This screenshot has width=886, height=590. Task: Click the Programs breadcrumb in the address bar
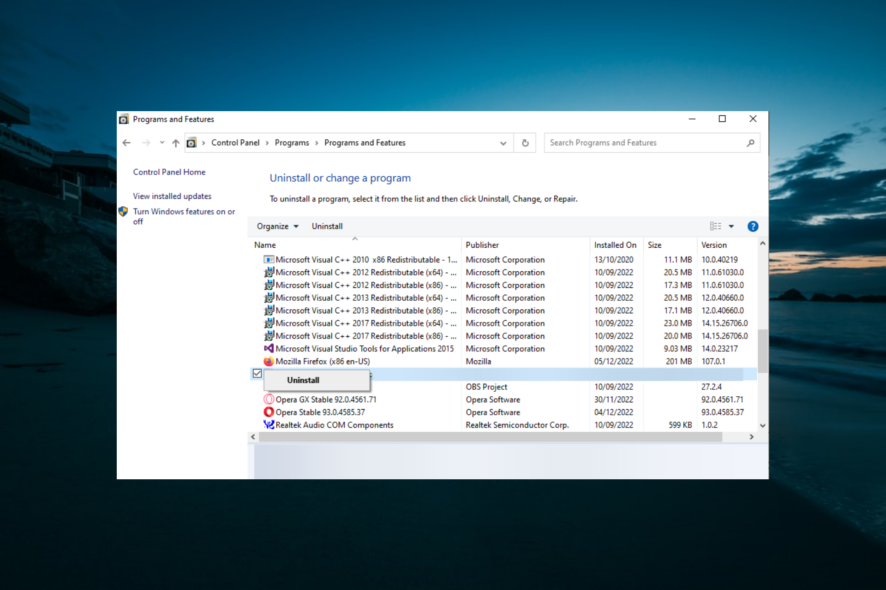(292, 143)
